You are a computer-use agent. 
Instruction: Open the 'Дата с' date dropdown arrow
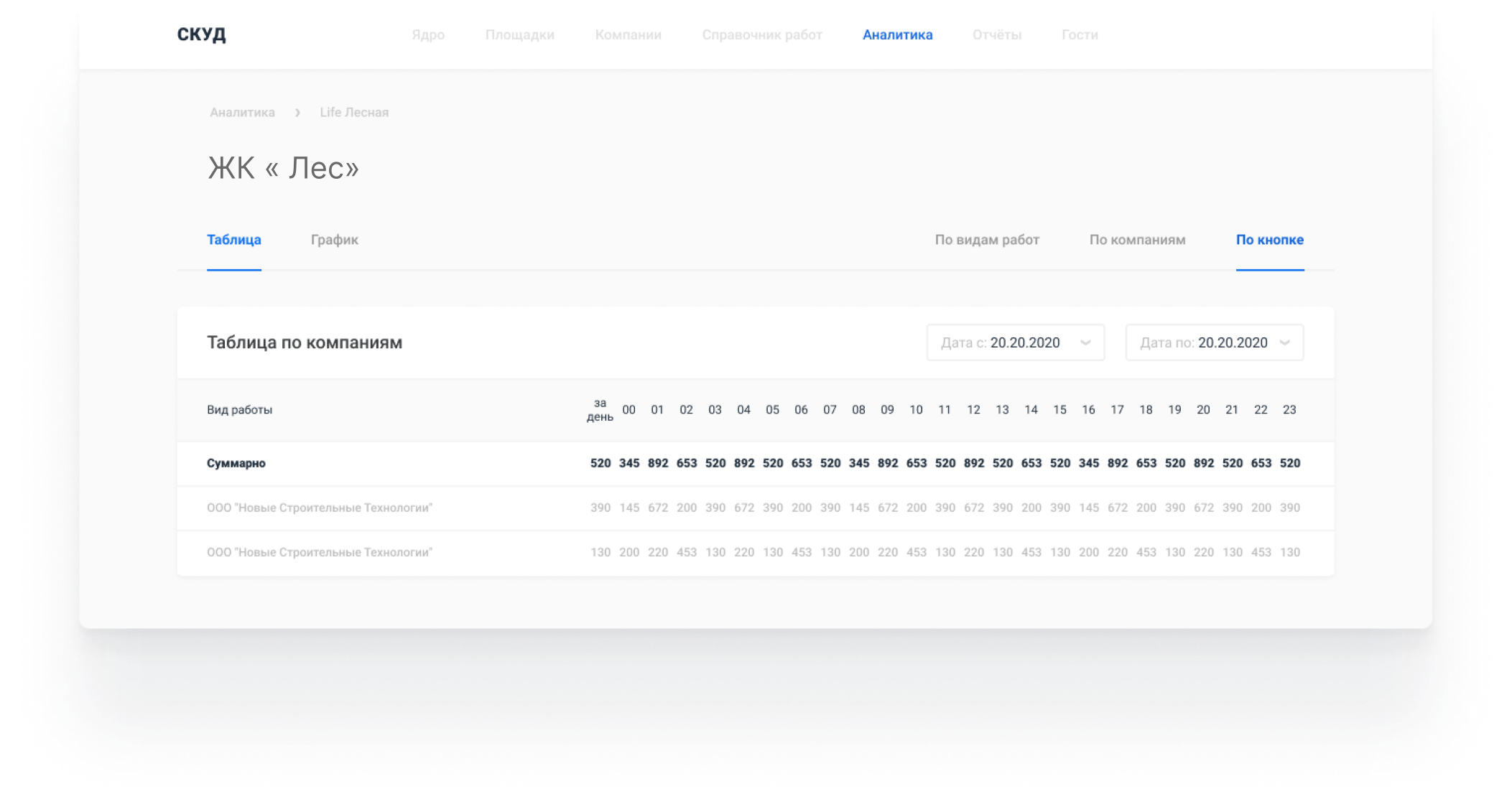pyautogui.click(x=1085, y=343)
